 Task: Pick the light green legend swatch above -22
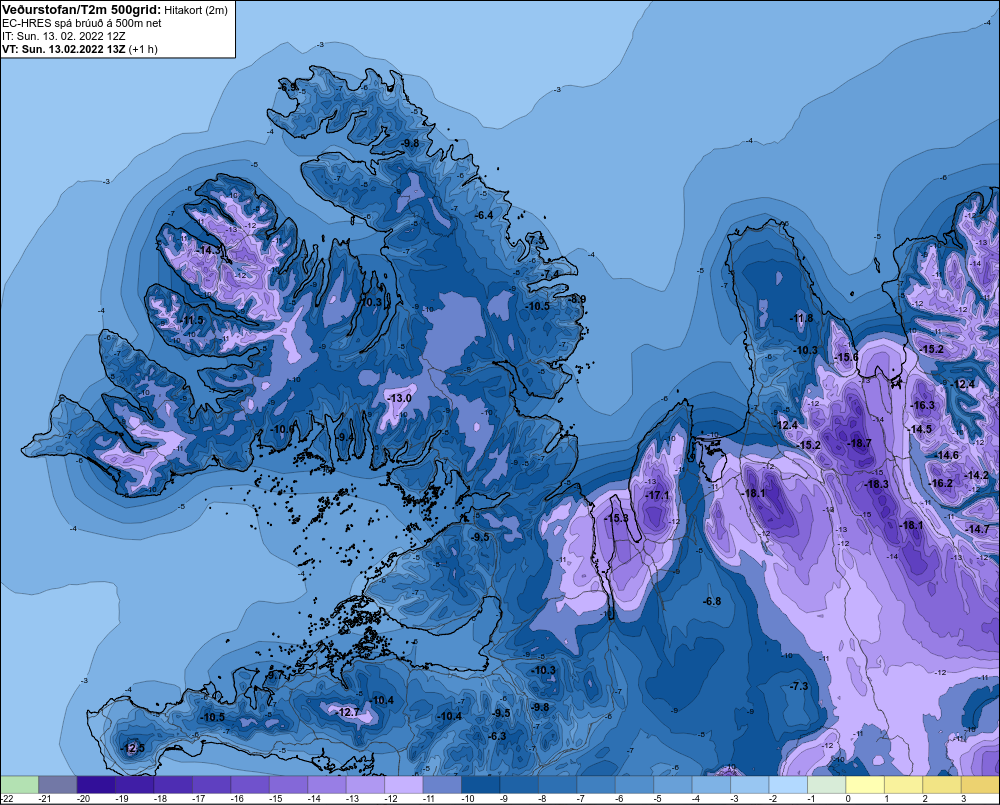coord(19,785)
